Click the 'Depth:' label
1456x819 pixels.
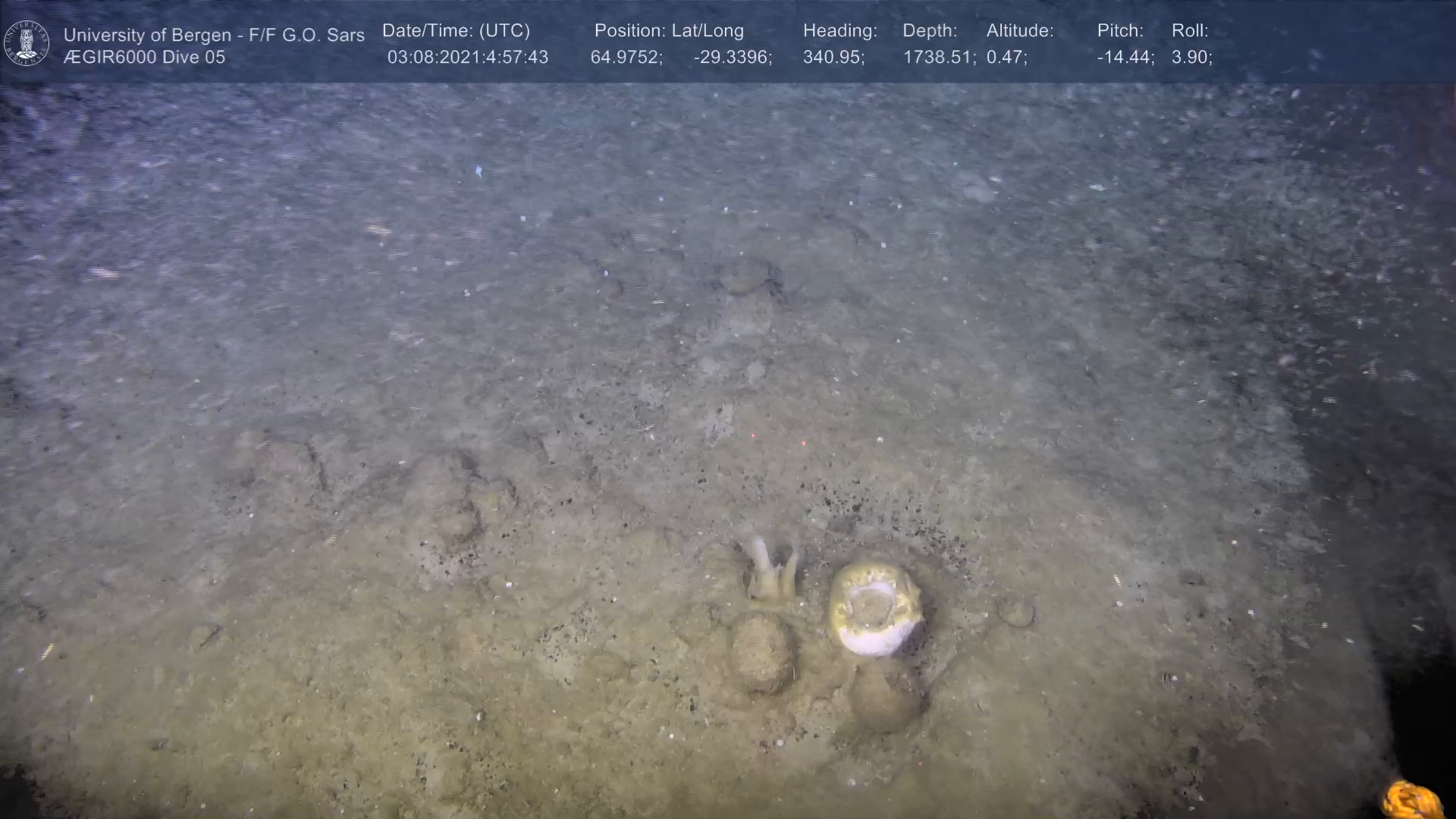point(929,31)
